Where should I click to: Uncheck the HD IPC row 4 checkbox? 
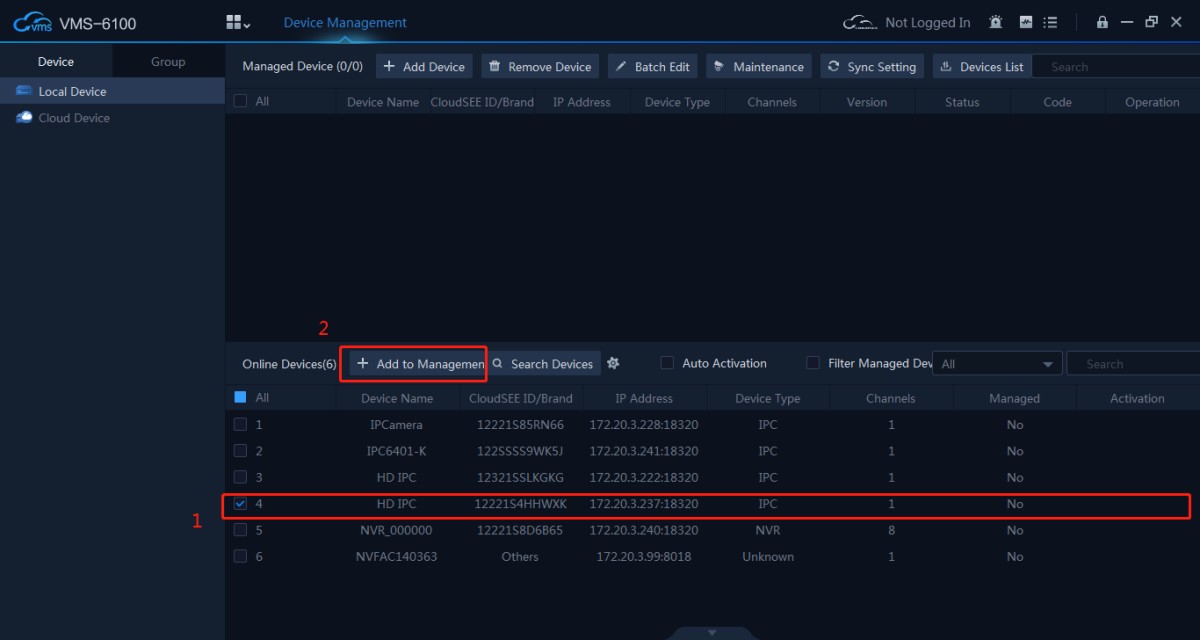point(240,504)
